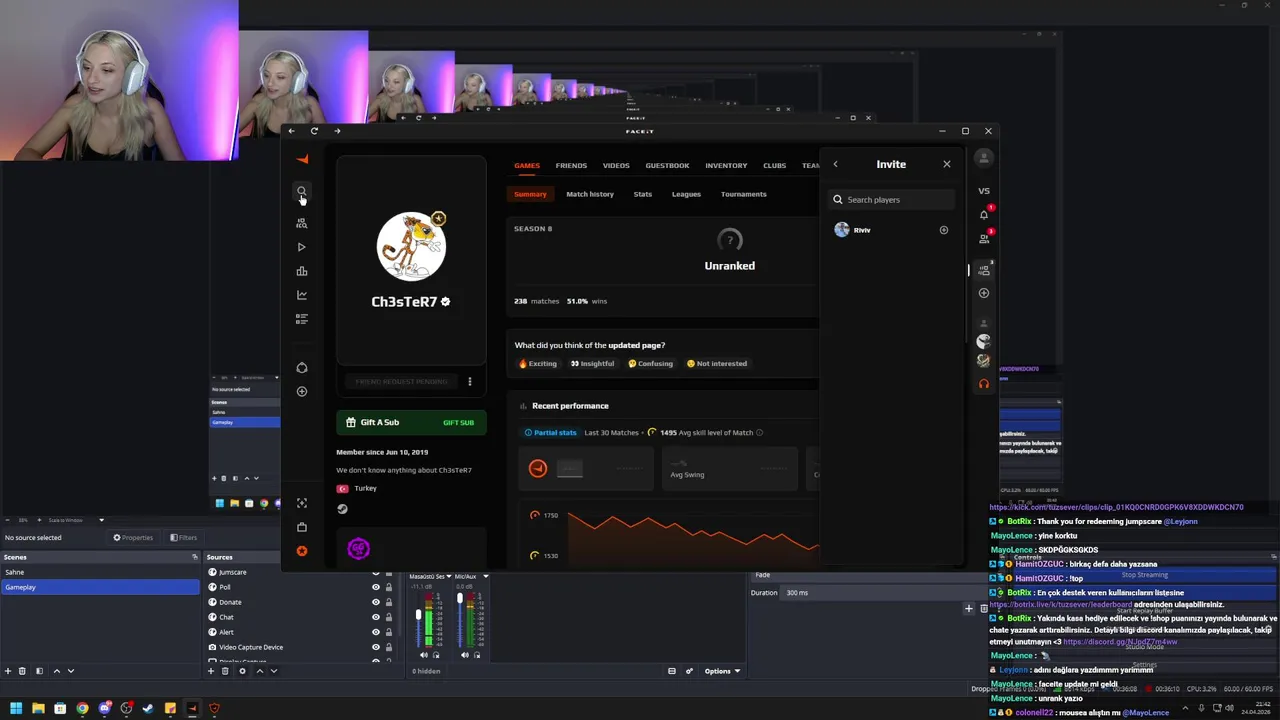Open the feed list sidebar icon

point(301,319)
